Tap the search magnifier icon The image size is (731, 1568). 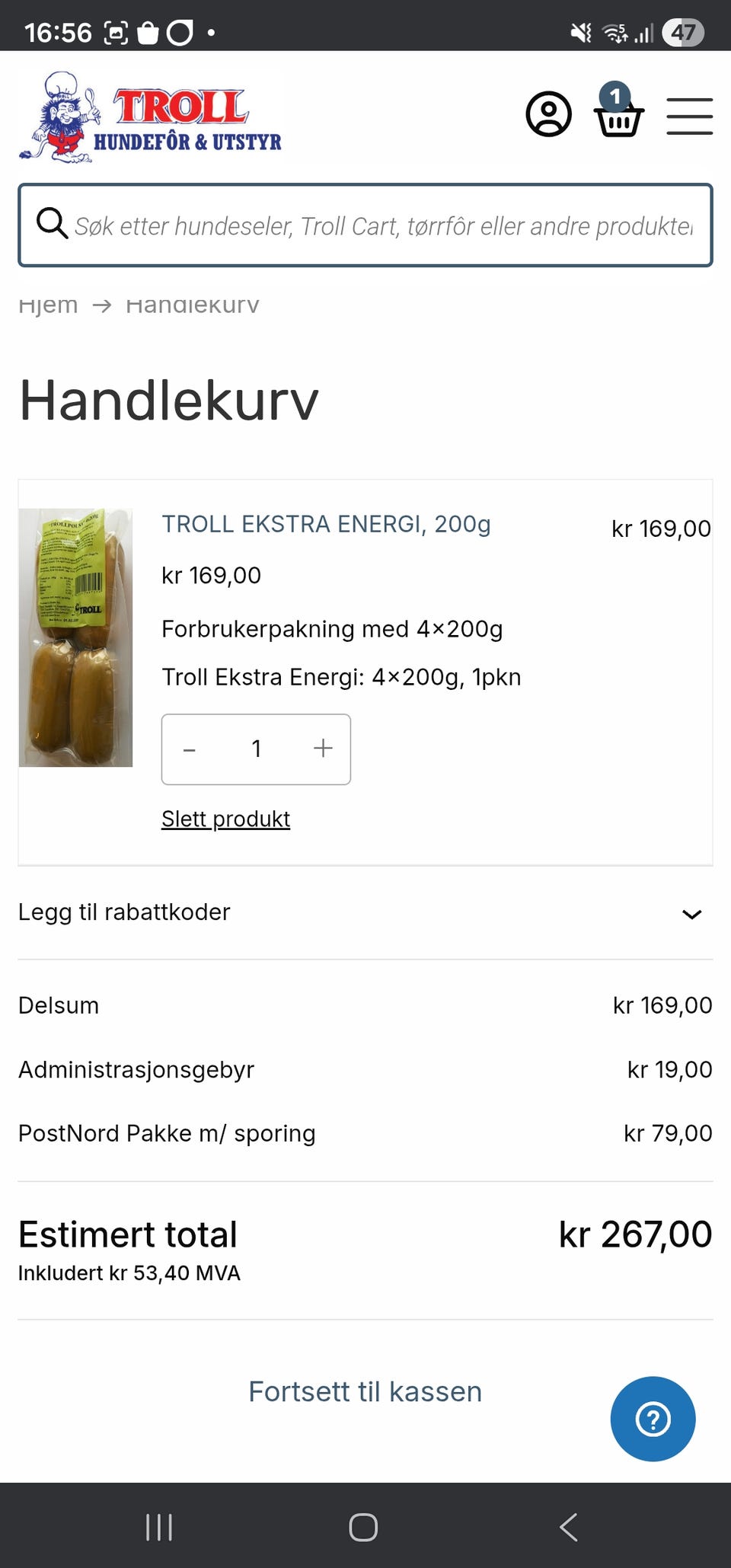pyautogui.click(x=52, y=224)
